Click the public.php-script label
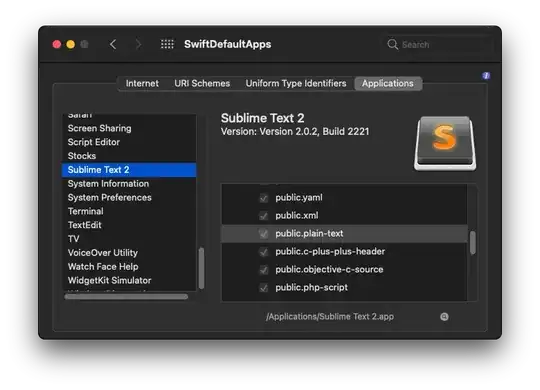This screenshot has width=540, height=390. [311, 287]
